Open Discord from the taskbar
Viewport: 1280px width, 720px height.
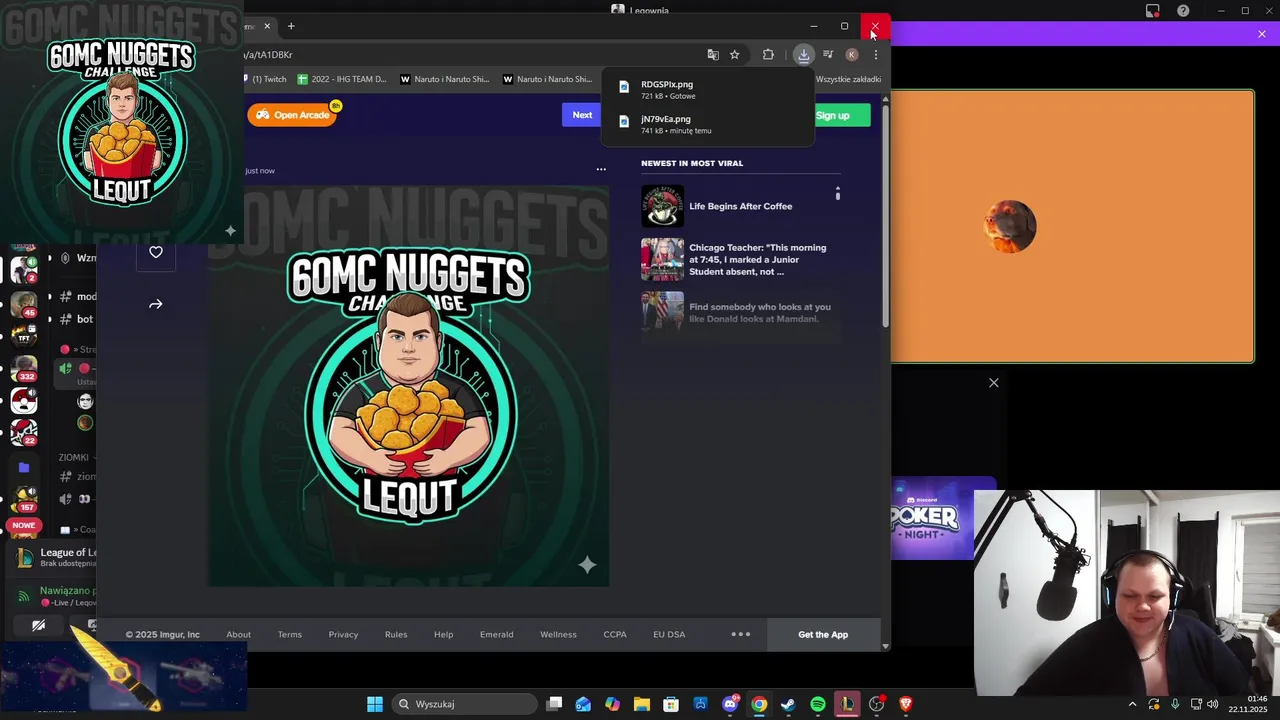pos(730,704)
